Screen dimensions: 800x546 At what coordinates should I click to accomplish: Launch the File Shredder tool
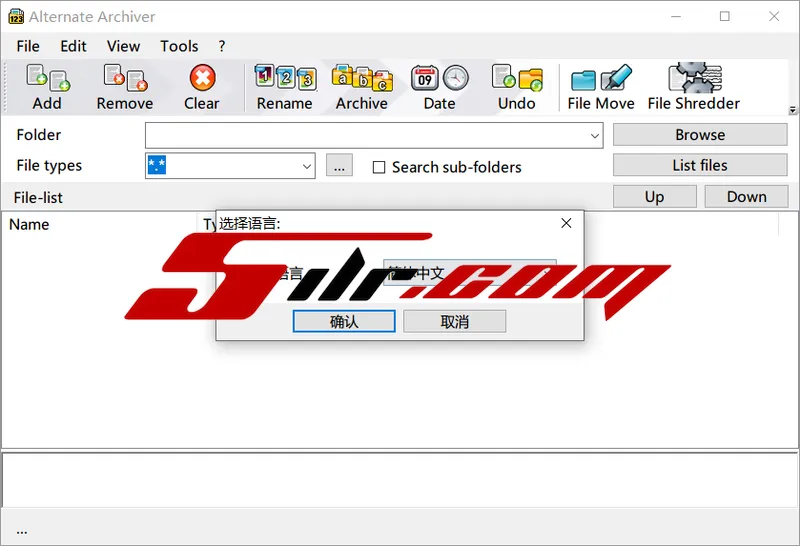[x=694, y=87]
